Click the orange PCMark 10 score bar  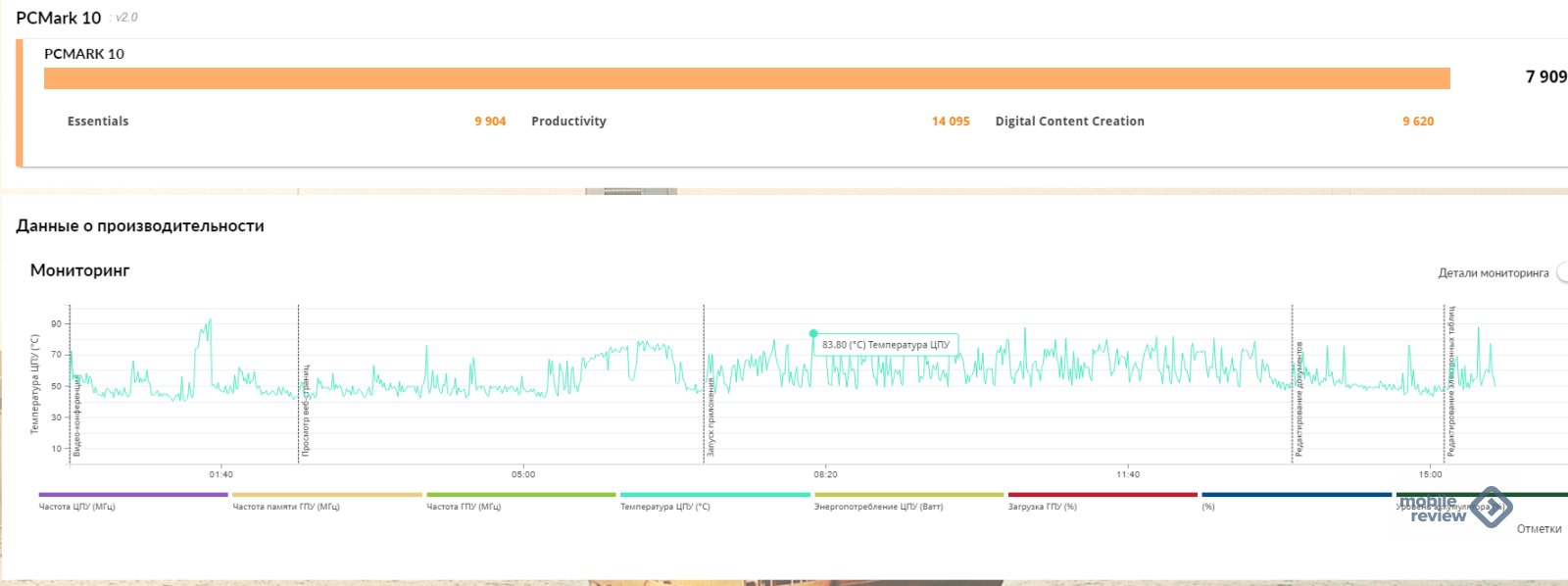747,78
